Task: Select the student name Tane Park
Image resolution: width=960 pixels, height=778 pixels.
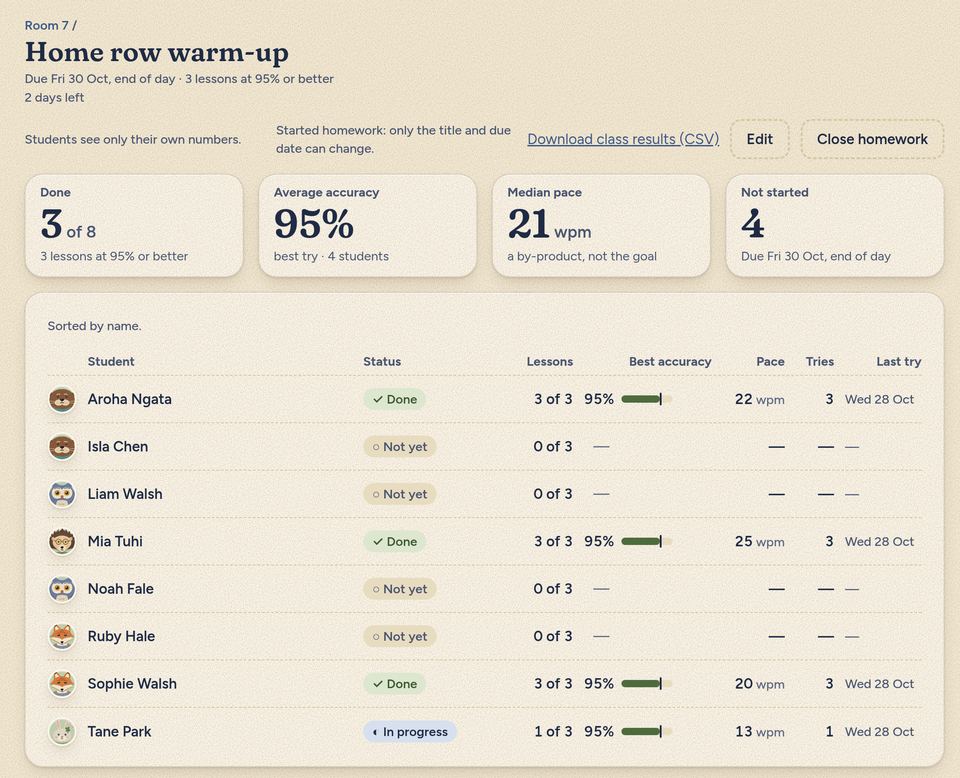Action: click(x=119, y=731)
